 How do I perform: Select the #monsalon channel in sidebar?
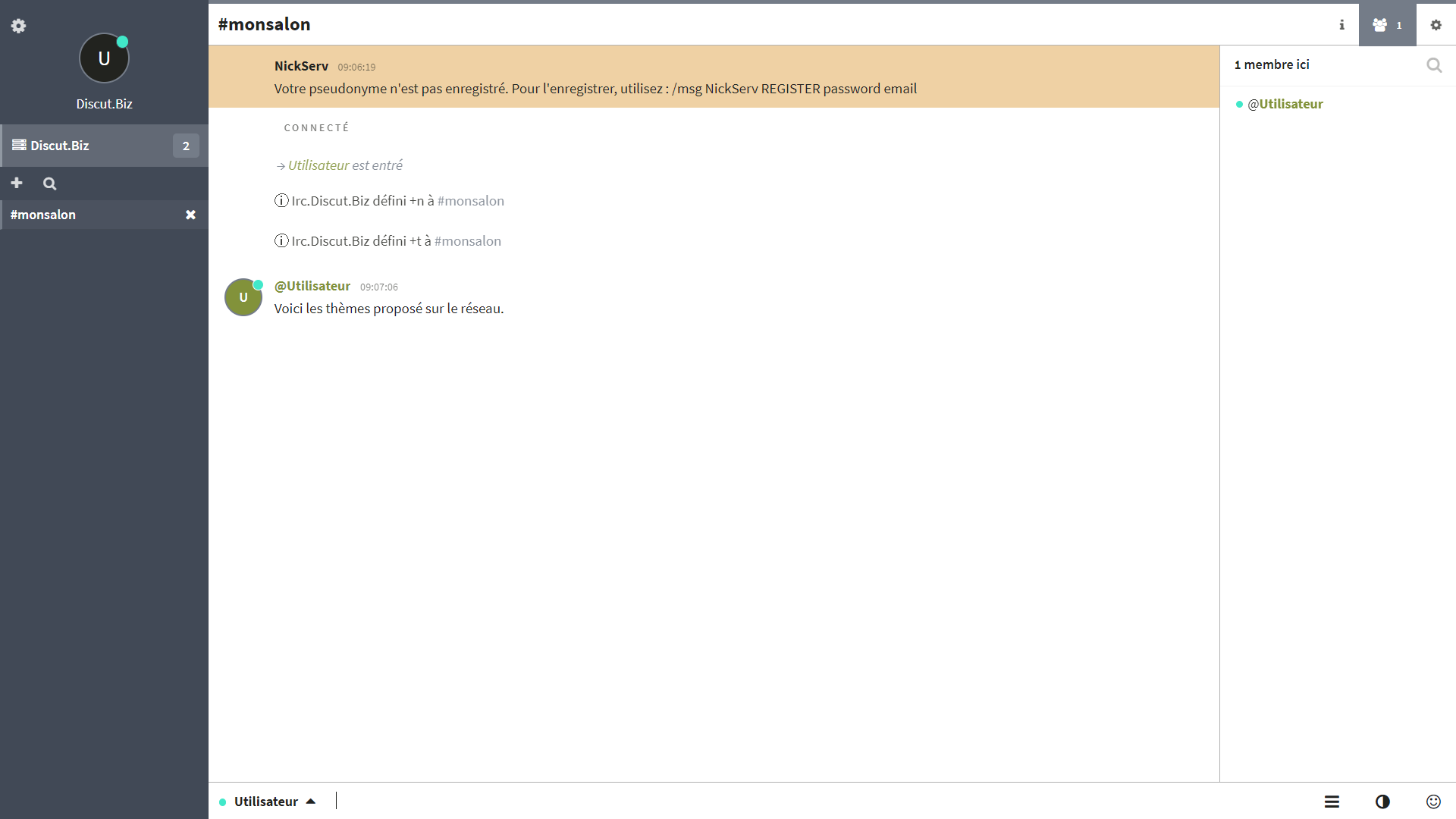(43, 215)
